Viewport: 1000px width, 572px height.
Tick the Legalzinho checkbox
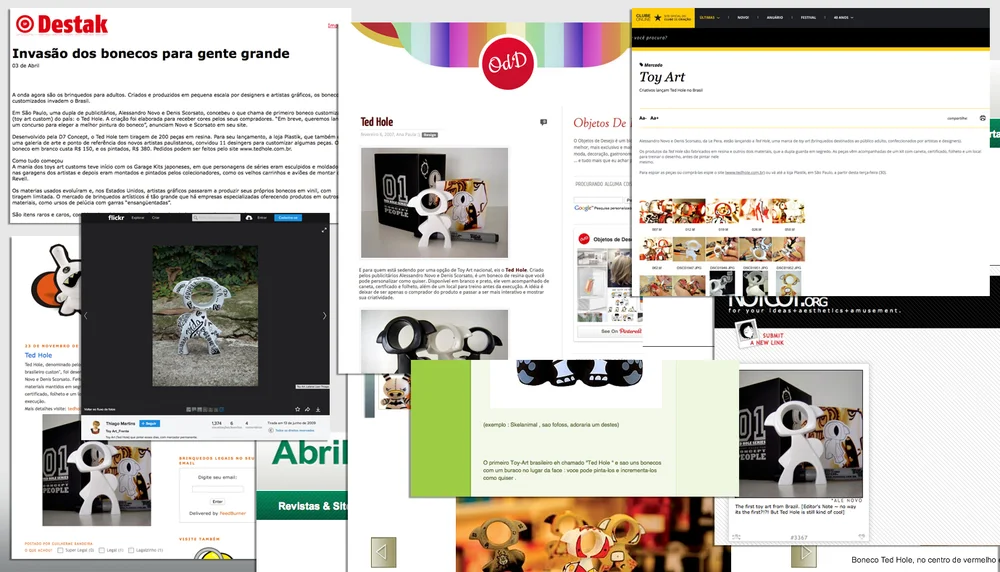131,550
